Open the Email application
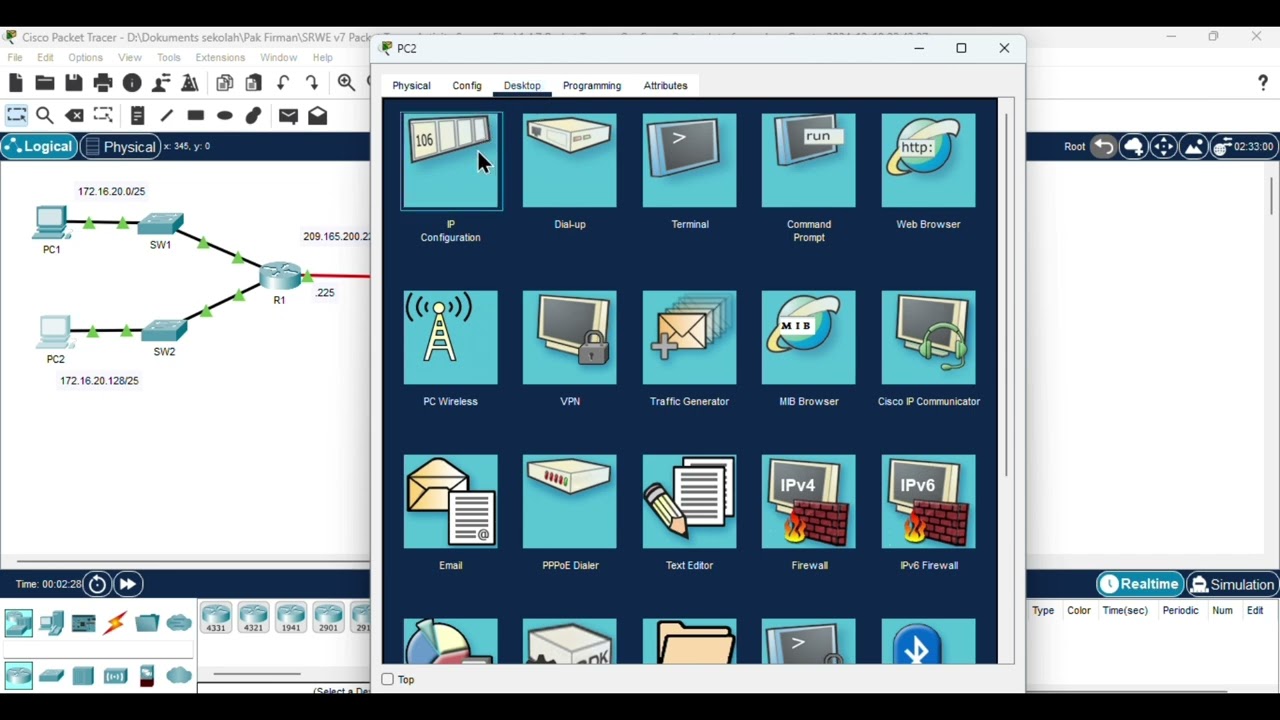The width and height of the screenshot is (1280, 720). tap(450, 502)
